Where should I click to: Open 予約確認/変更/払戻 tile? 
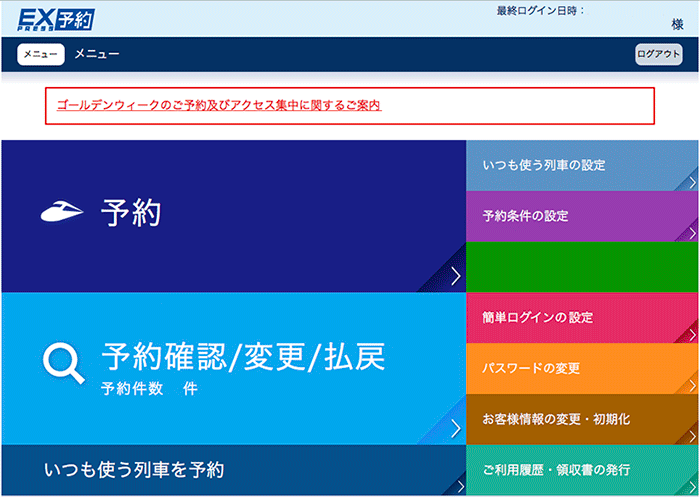click(233, 368)
